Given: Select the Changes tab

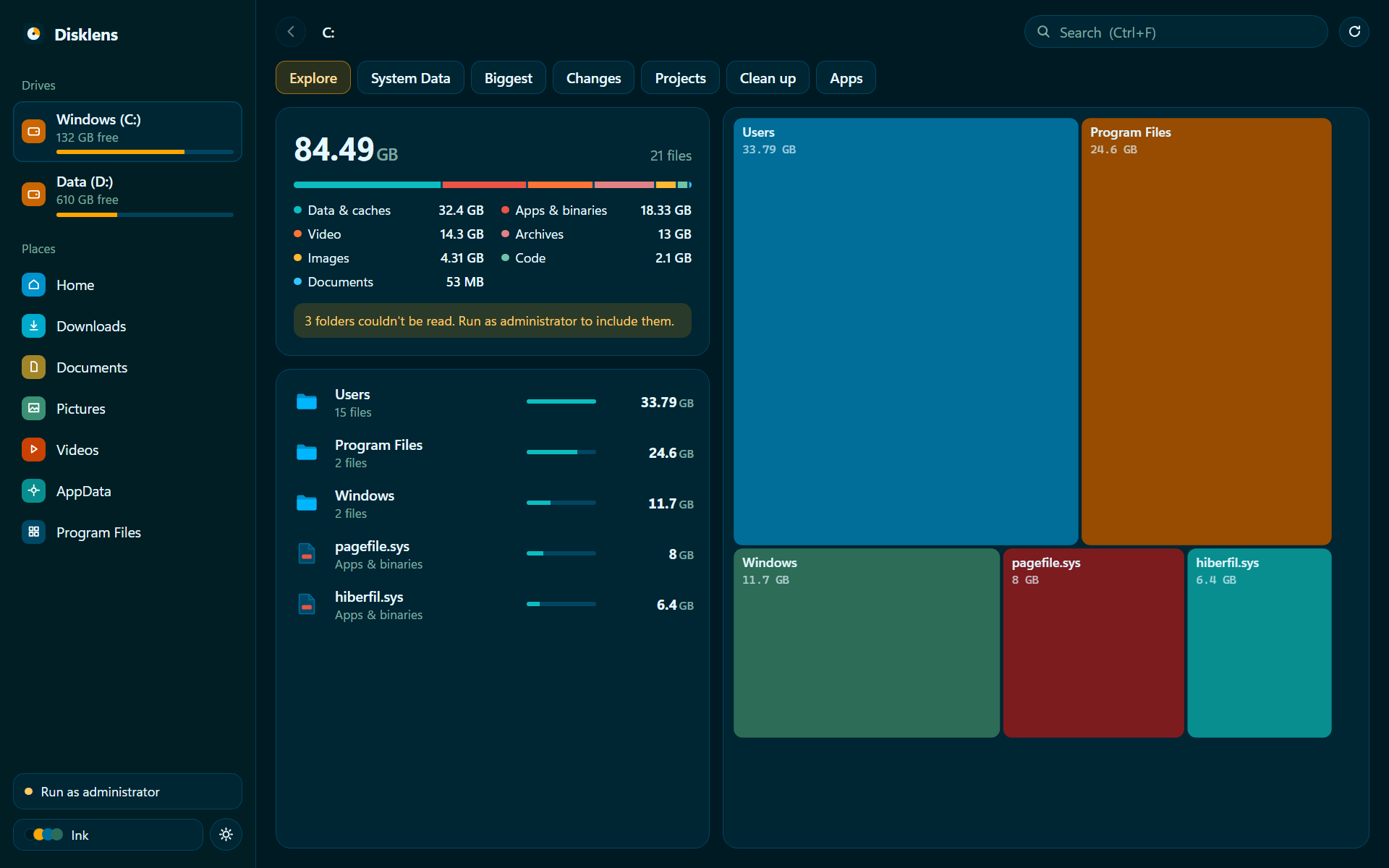Looking at the screenshot, I should 593,78.
